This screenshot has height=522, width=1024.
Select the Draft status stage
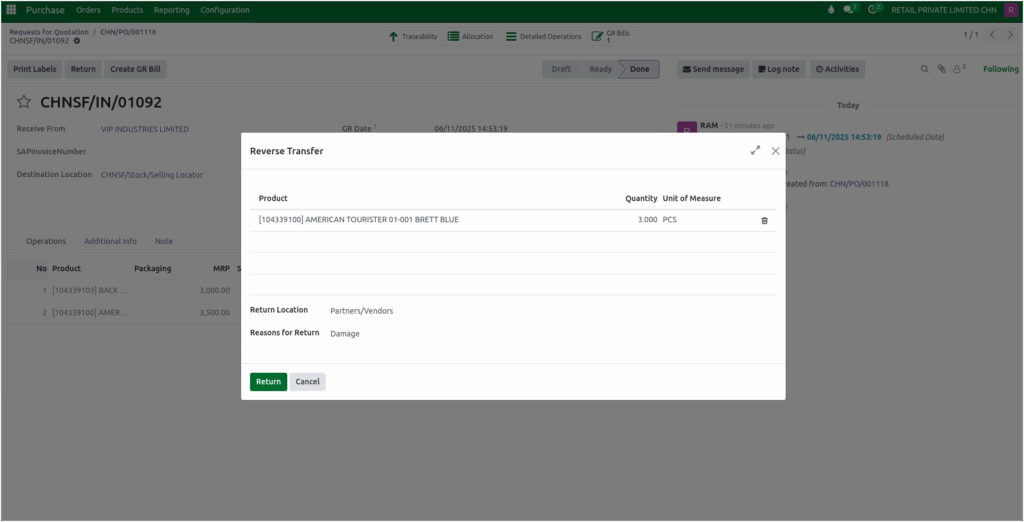pyautogui.click(x=561, y=69)
